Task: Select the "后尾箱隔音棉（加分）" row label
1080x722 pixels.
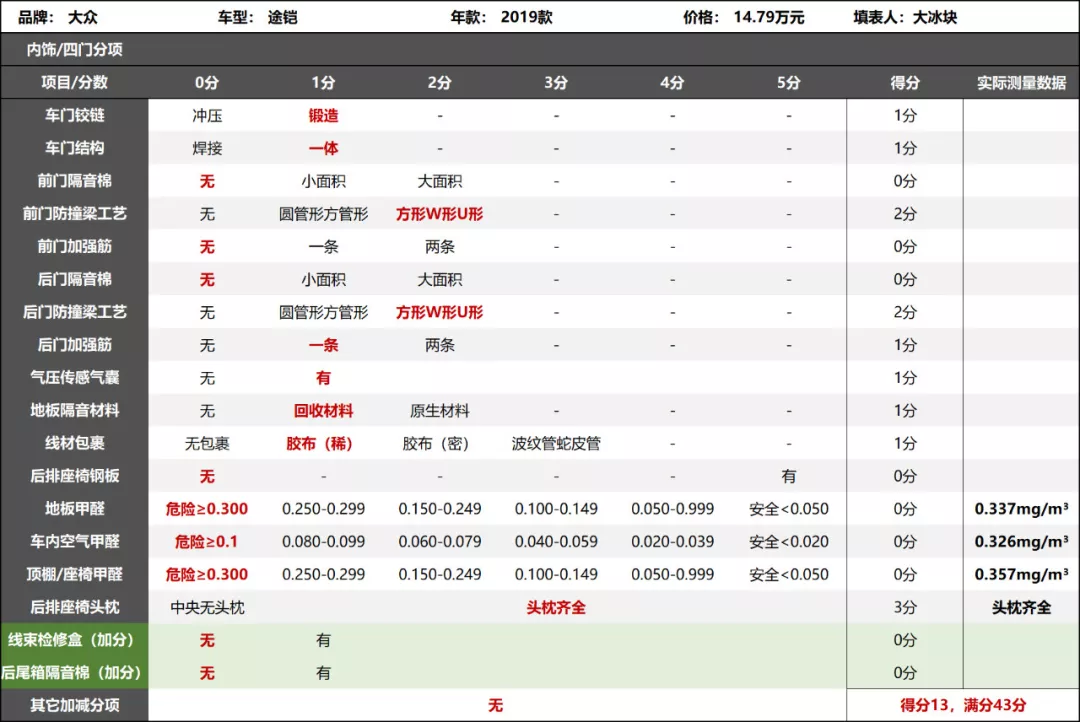Action: [x=72, y=673]
